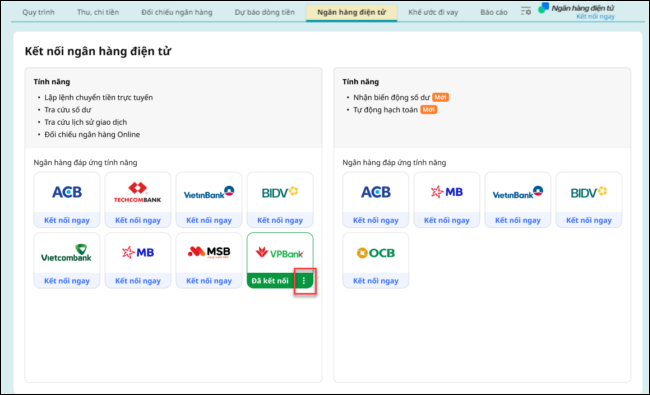Open the three-dot menu on VPBank card
The image size is (650, 395).
[x=304, y=281]
